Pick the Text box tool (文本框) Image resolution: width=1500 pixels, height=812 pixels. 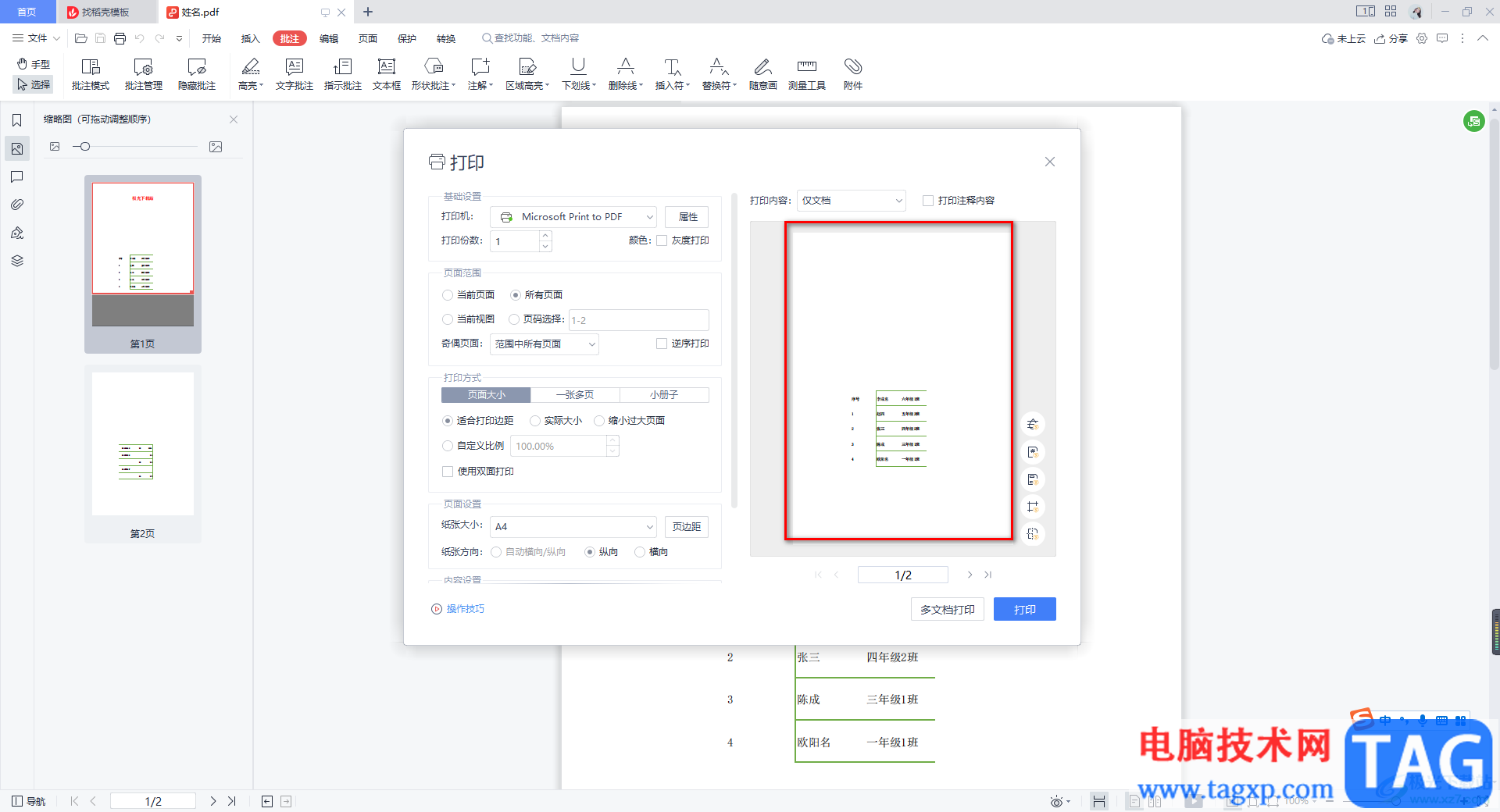tap(387, 74)
